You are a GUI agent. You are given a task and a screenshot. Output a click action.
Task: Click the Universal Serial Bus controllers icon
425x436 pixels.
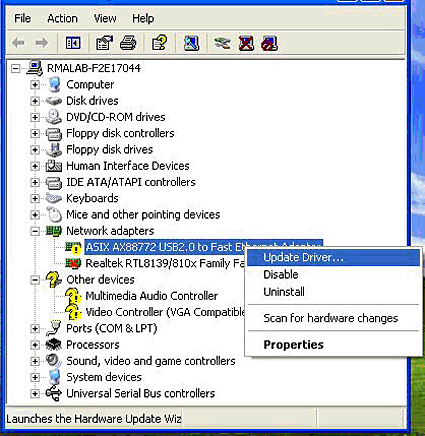(54, 393)
